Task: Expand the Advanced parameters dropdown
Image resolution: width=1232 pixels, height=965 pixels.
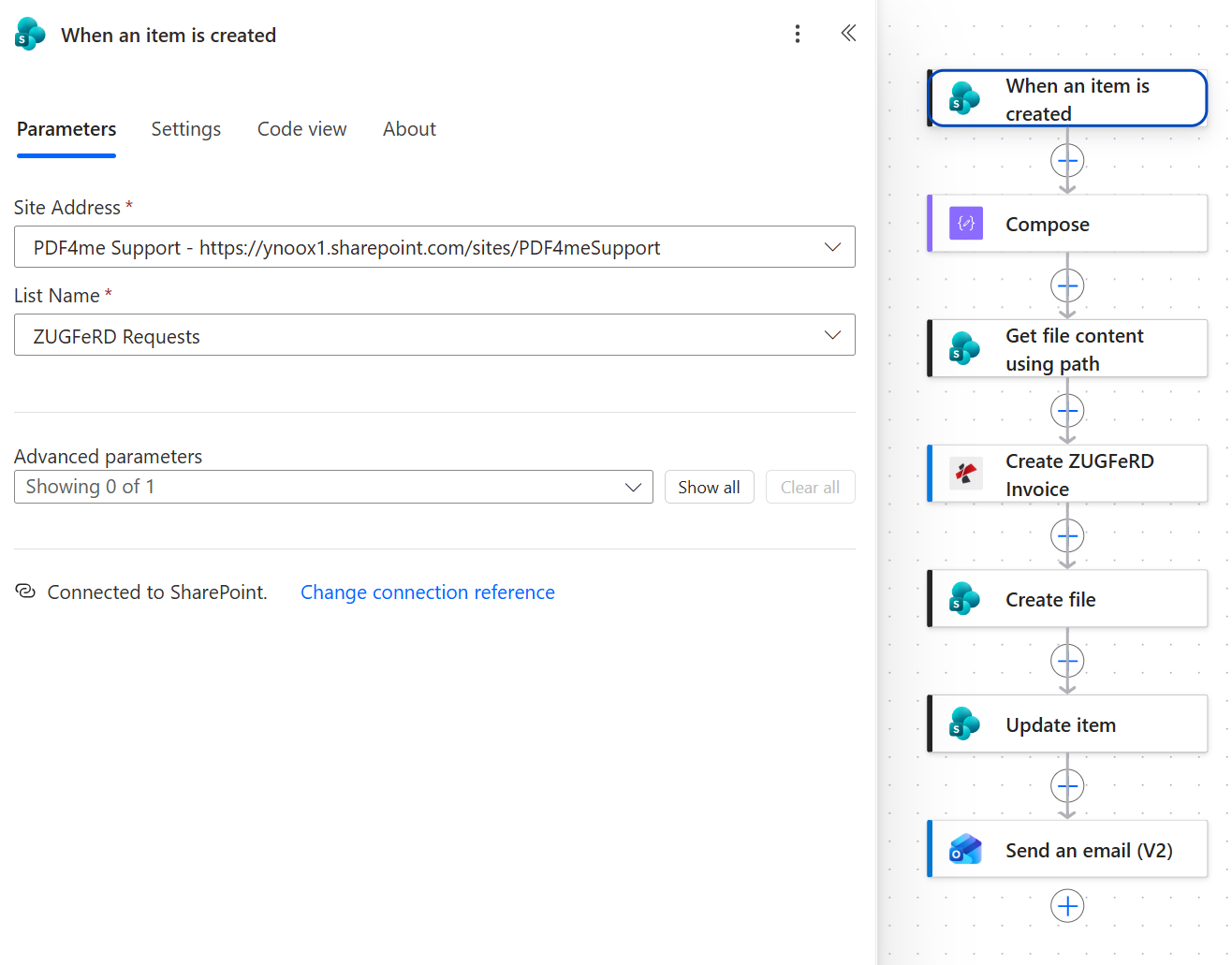Action: 333,487
